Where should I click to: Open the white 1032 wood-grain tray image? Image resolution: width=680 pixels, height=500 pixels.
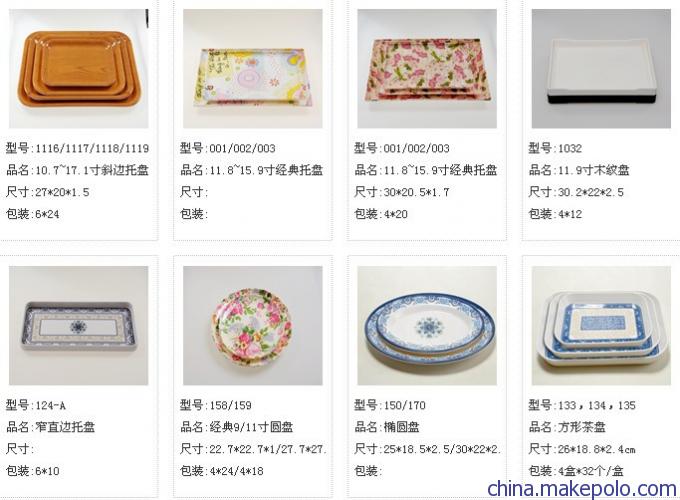coord(601,69)
